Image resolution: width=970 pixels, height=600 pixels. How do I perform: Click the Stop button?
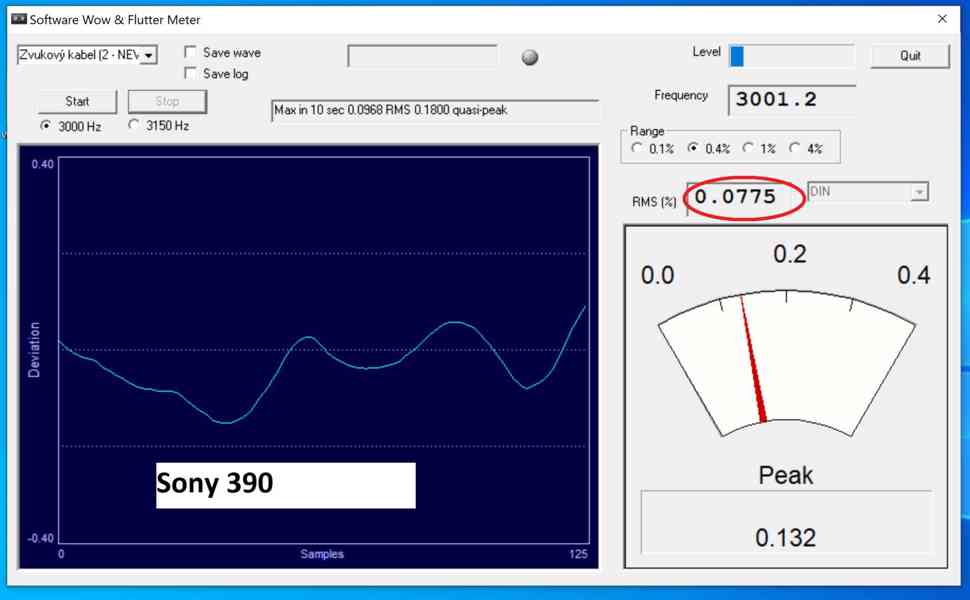(x=167, y=101)
